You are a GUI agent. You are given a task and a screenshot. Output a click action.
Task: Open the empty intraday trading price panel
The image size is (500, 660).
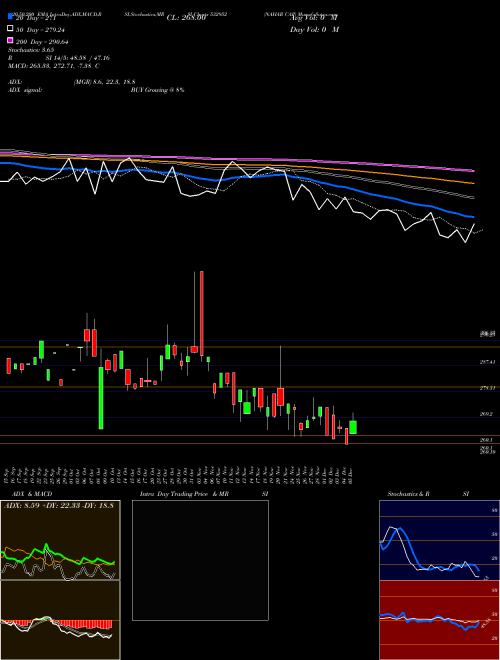pyautogui.click(x=200, y=560)
